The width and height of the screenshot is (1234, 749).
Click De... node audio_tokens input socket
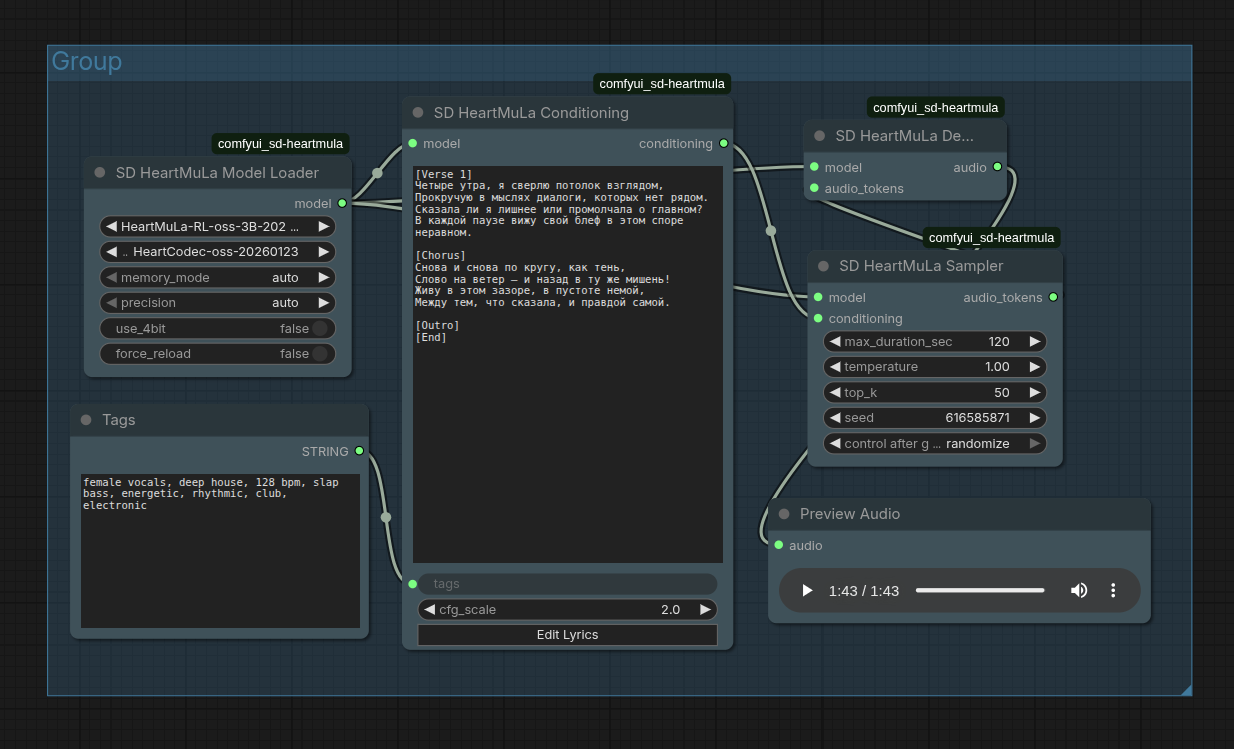coord(815,188)
